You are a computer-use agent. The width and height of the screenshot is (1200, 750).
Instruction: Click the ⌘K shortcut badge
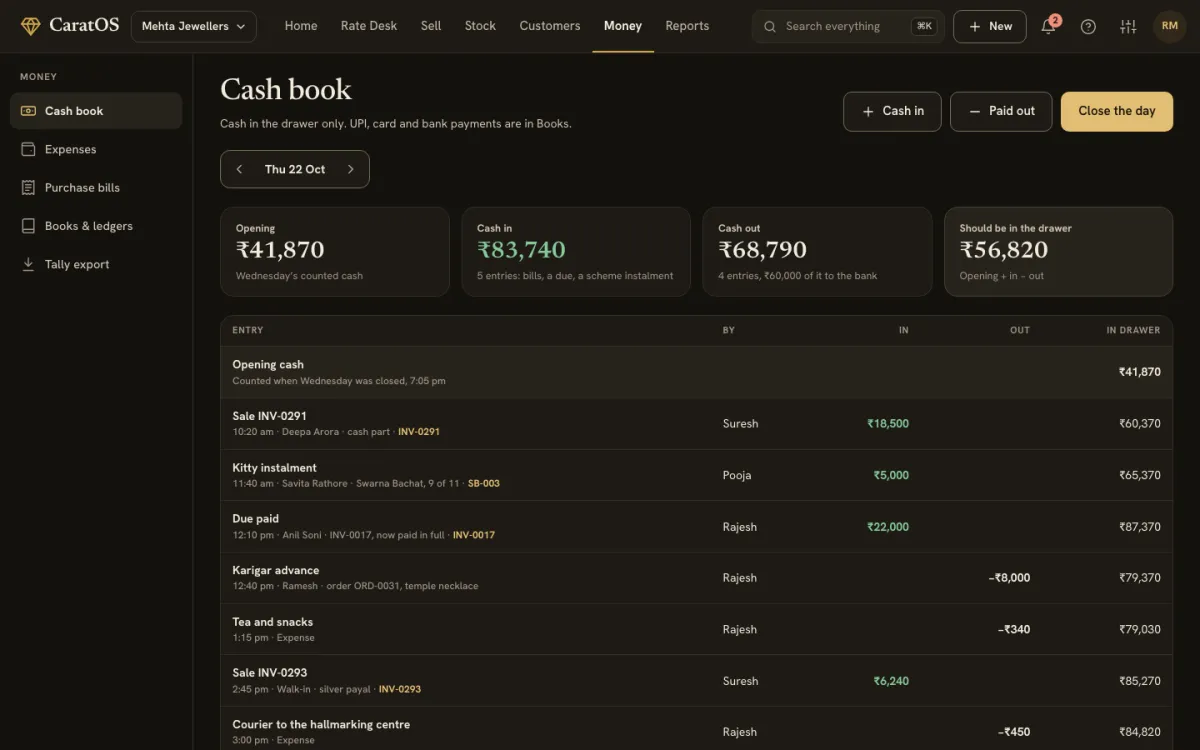pyautogui.click(x=924, y=27)
